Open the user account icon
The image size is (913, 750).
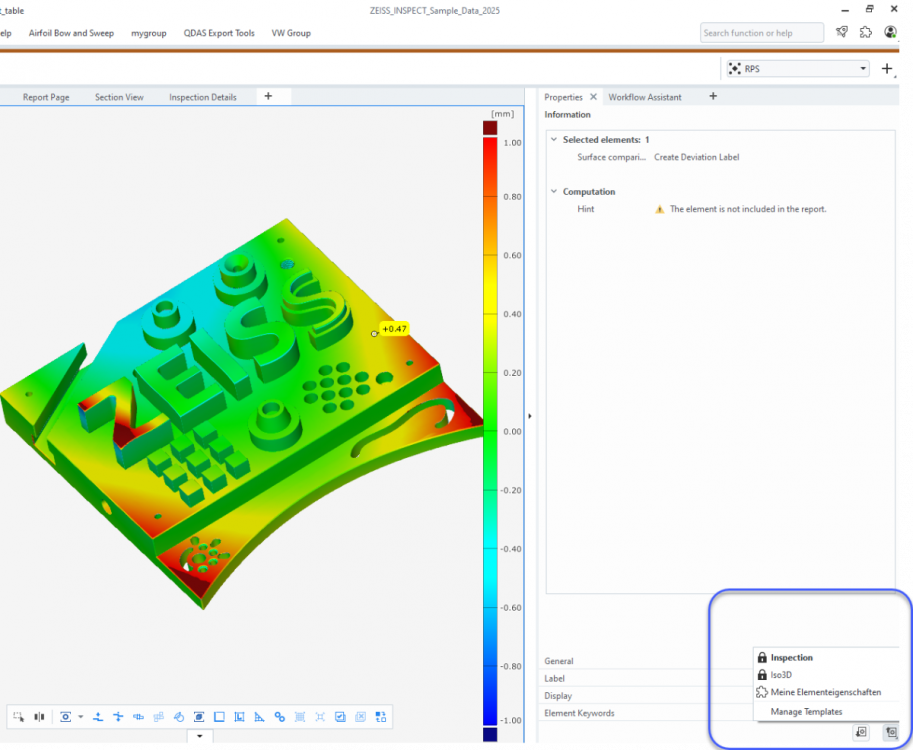pos(891,33)
